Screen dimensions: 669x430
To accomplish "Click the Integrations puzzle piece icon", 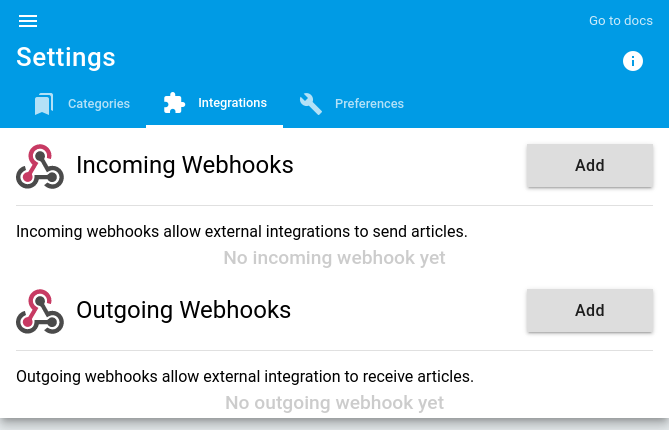I will [174, 103].
